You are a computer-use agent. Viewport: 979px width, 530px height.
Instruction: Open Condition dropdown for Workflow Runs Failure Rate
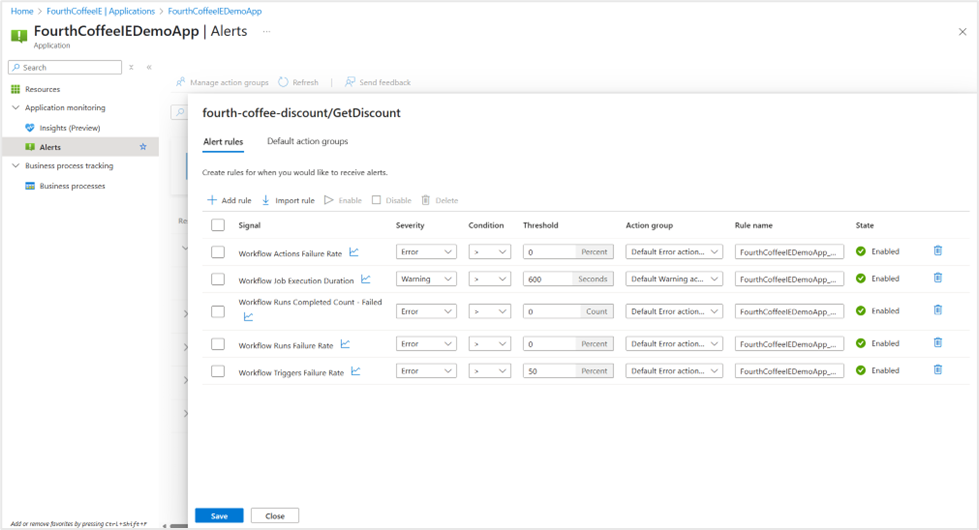coord(490,344)
